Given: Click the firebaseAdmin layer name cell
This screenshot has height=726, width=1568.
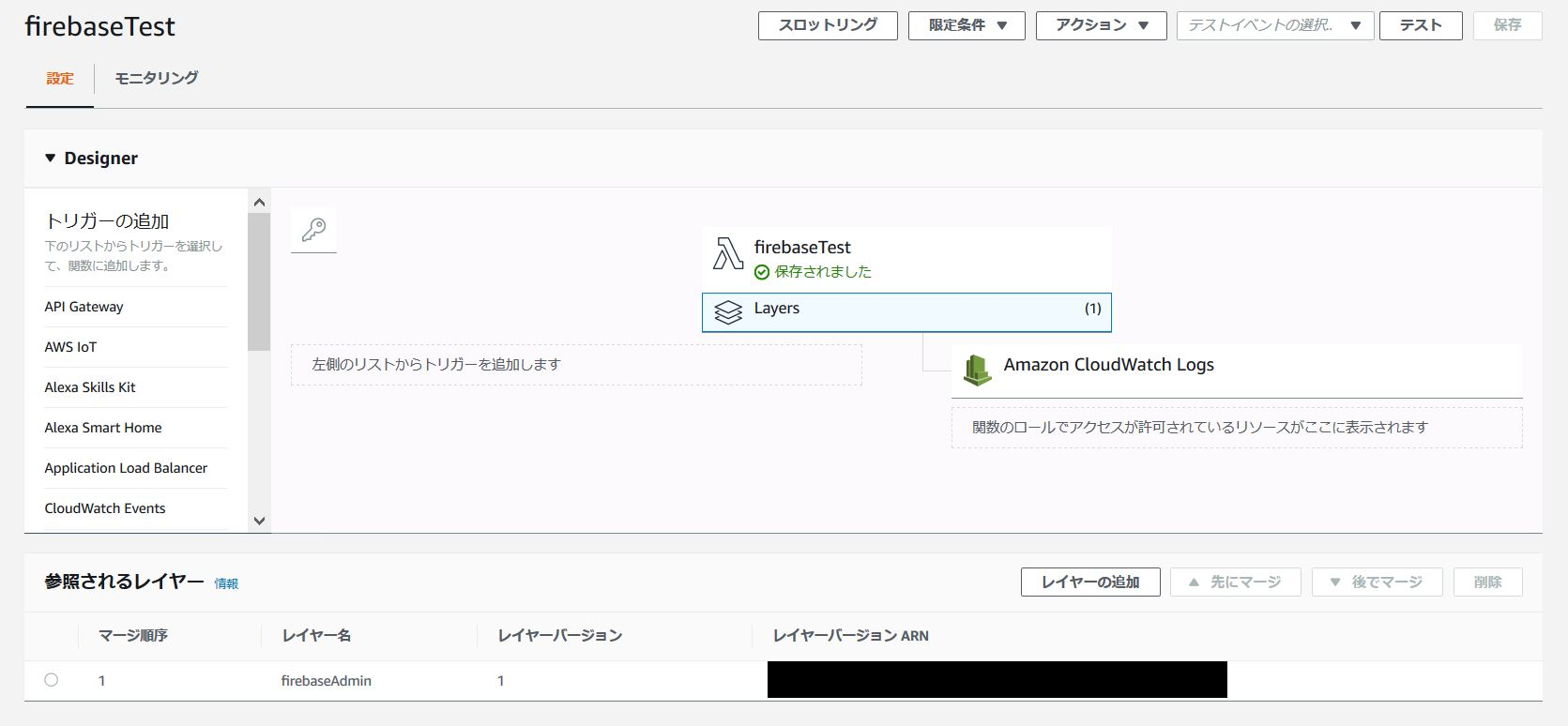Looking at the screenshot, I should pos(326,681).
